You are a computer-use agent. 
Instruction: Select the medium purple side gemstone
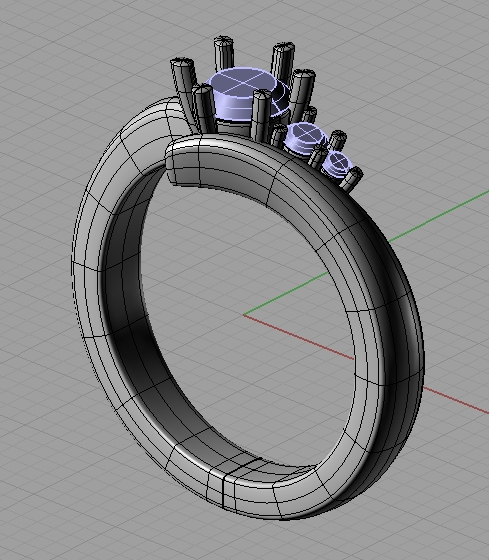[x=306, y=137]
